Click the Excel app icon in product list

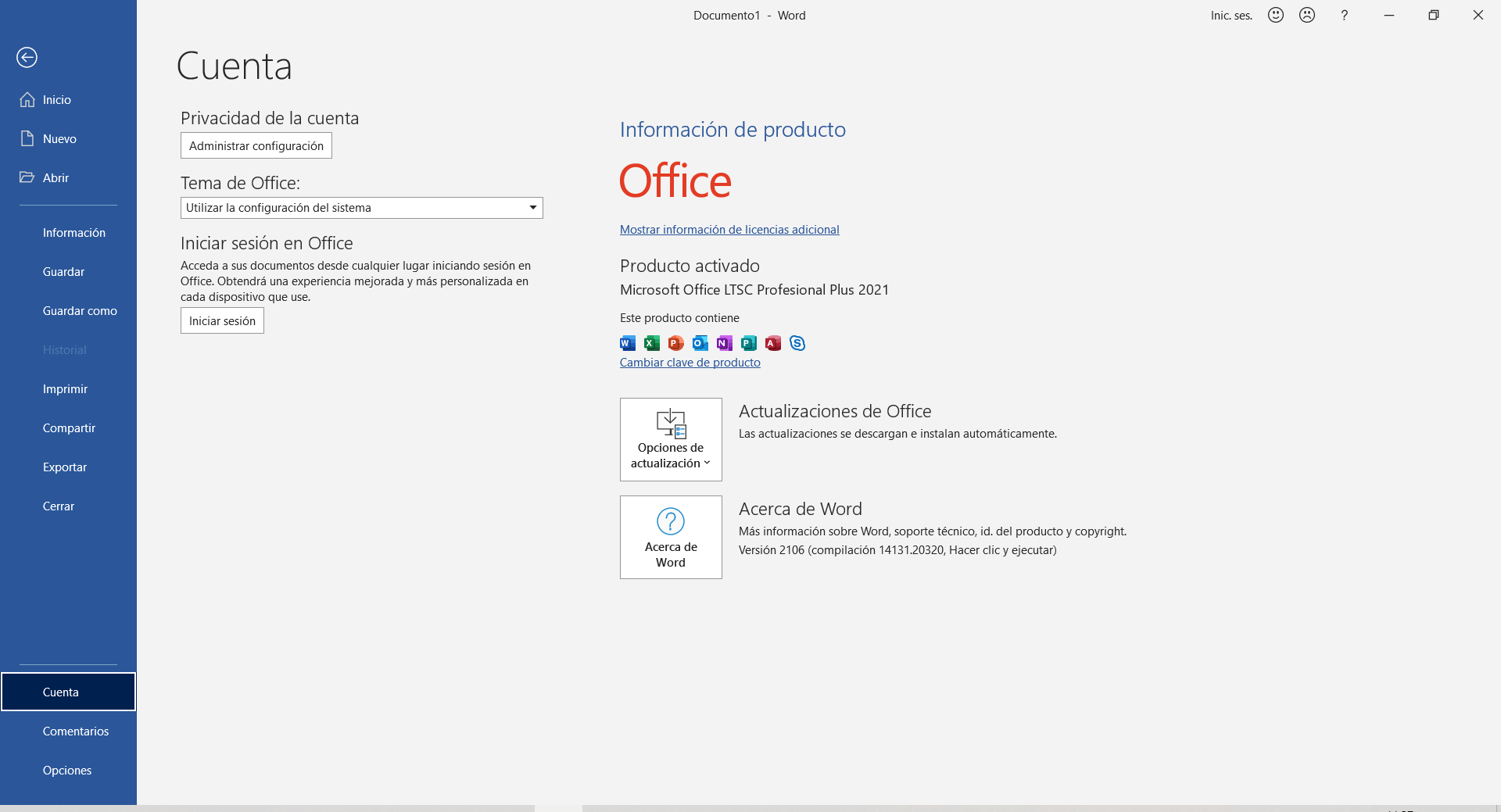point(652,342)
